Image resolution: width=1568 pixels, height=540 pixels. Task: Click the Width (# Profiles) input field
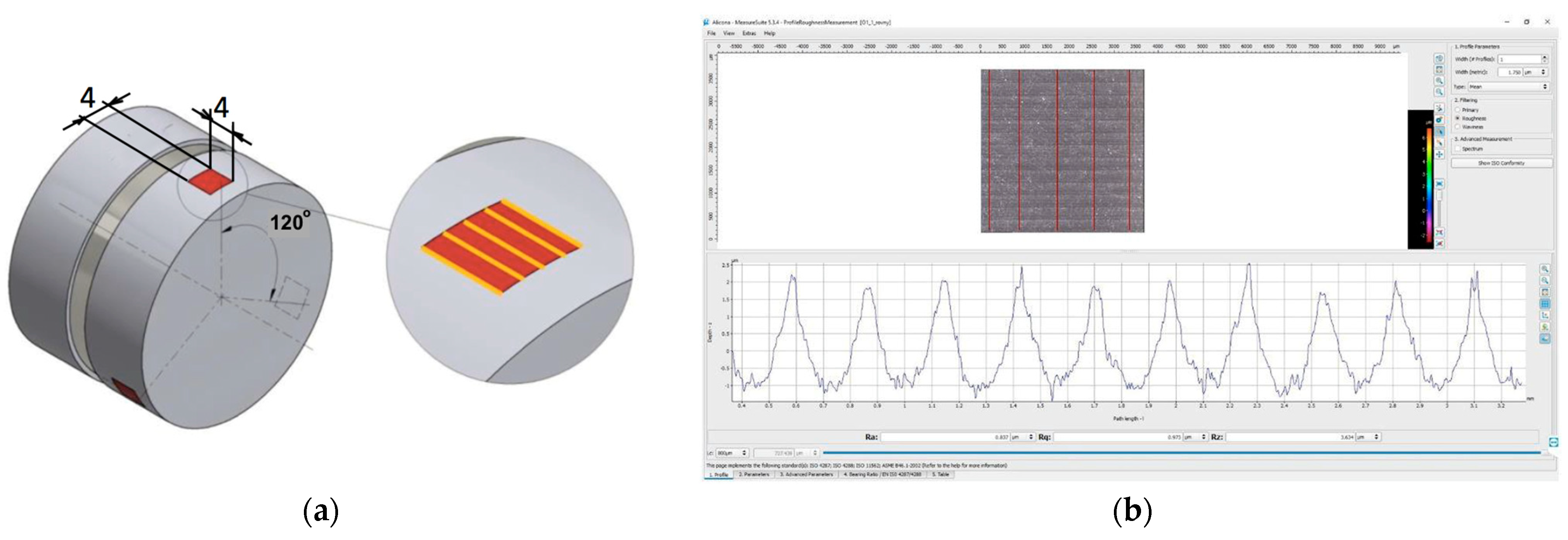click(x=1519, y=60)
